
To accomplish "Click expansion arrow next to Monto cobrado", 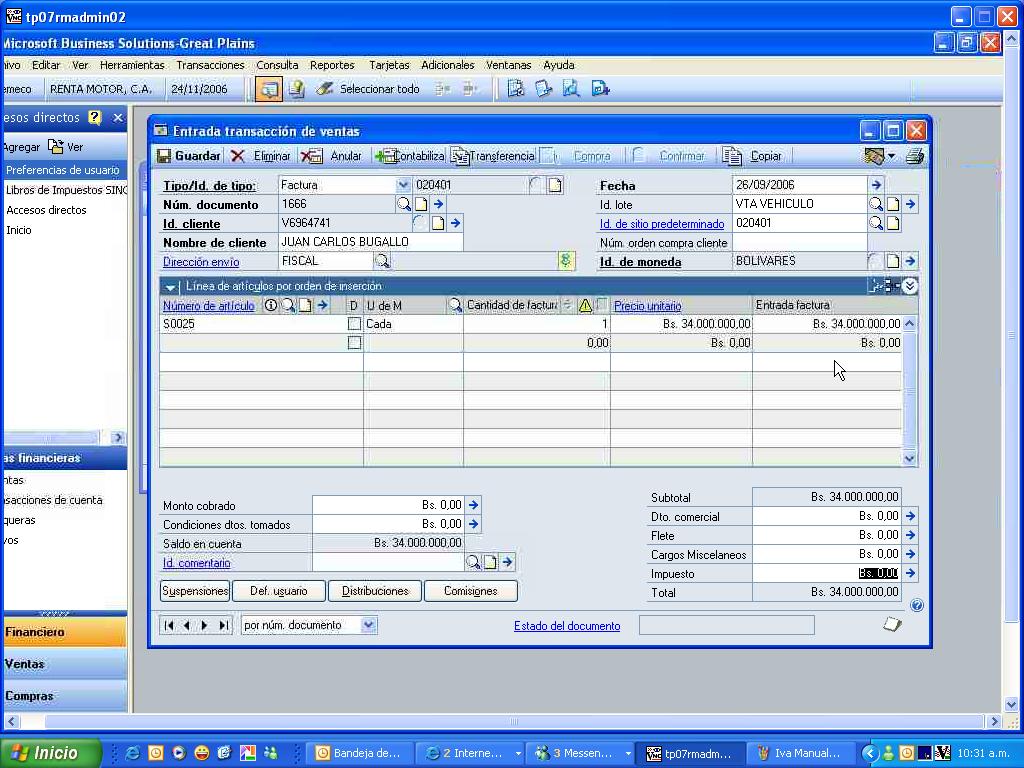I will click(x=473, y=505).
